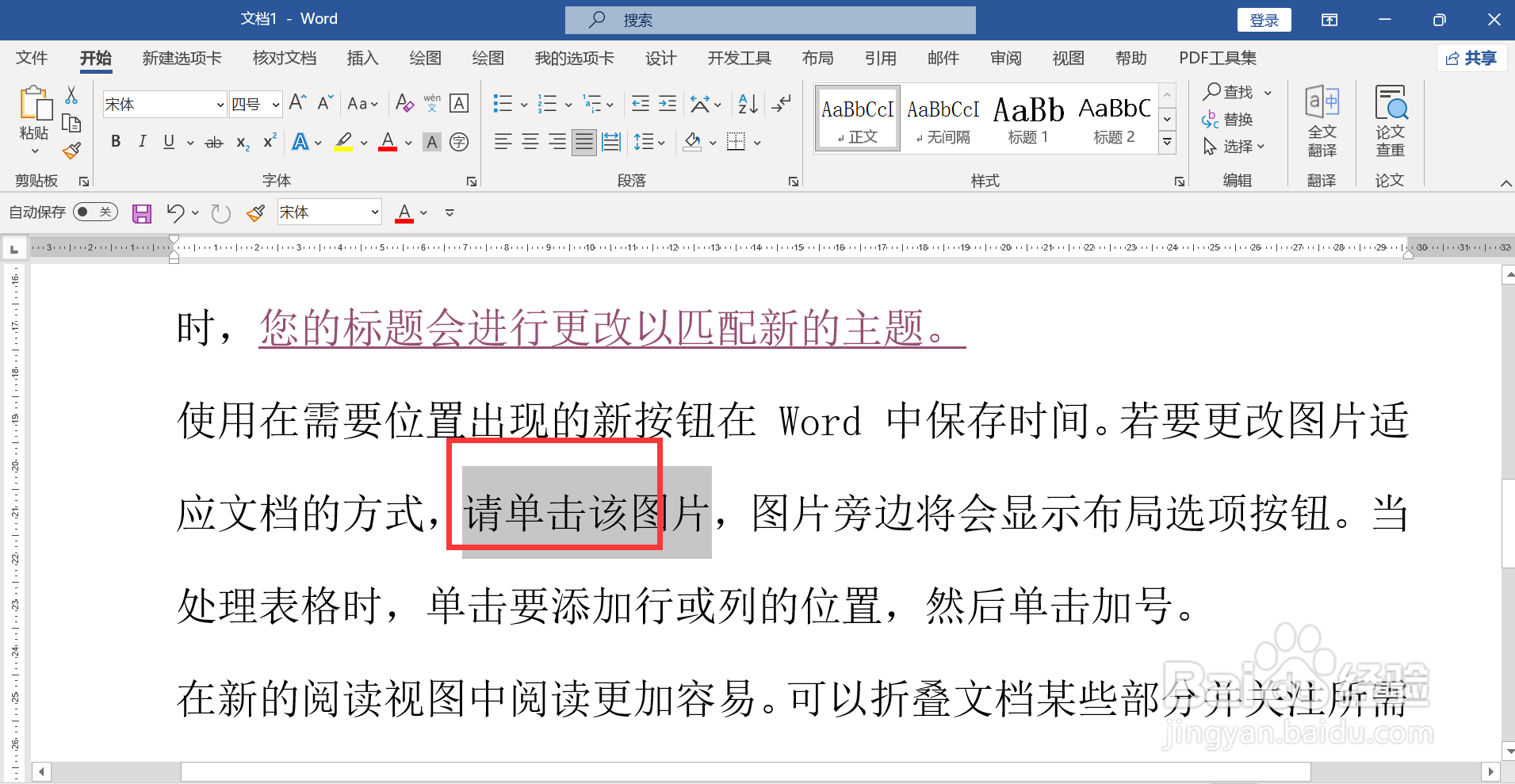
Task: Open line spacing dropdown
Action: click(649, 142)
